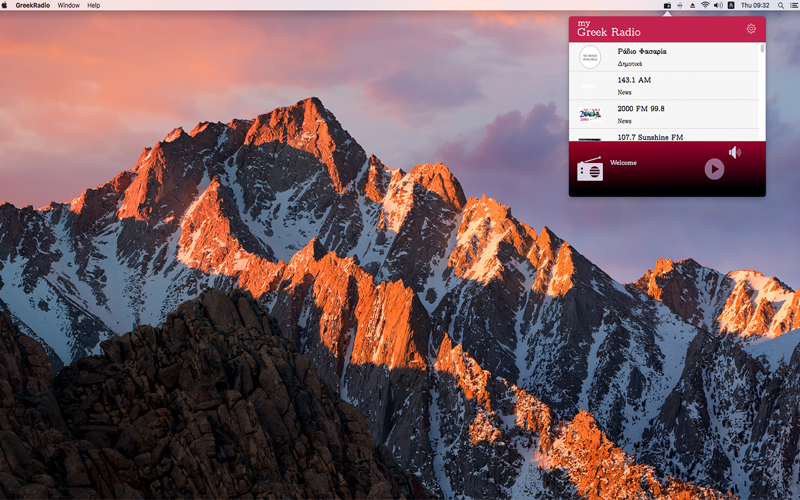The height and width of the screenshot is (500, 800).
Task: Open the Apple menu
Action: point(5,5)
